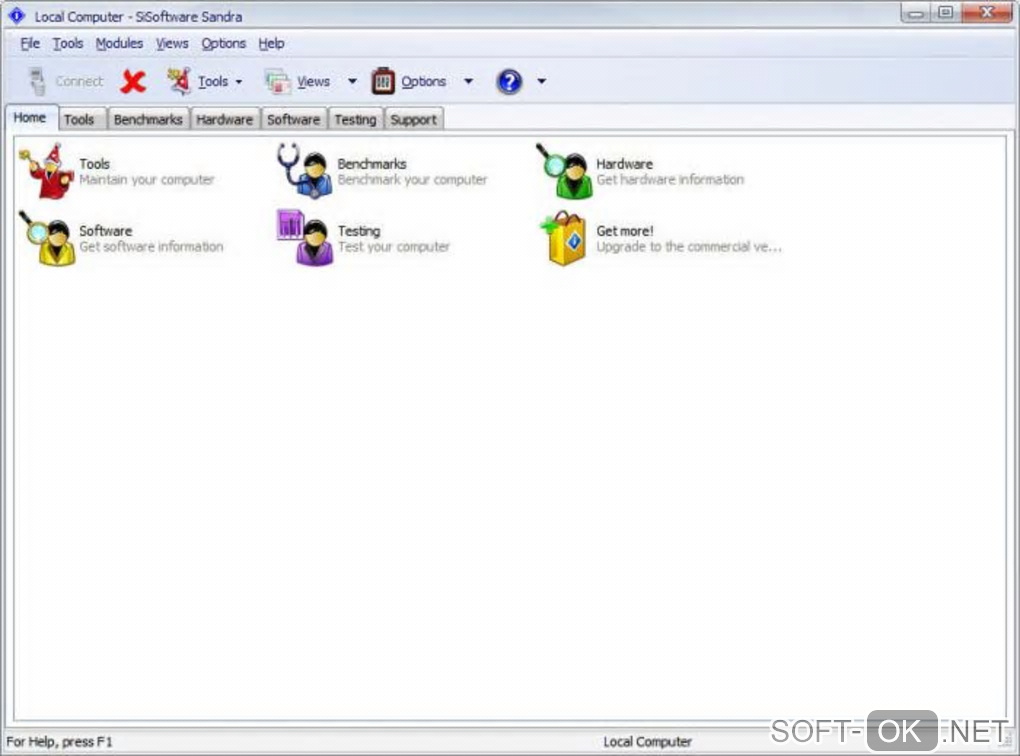Open the Testing chart icon

pos(305,238)
